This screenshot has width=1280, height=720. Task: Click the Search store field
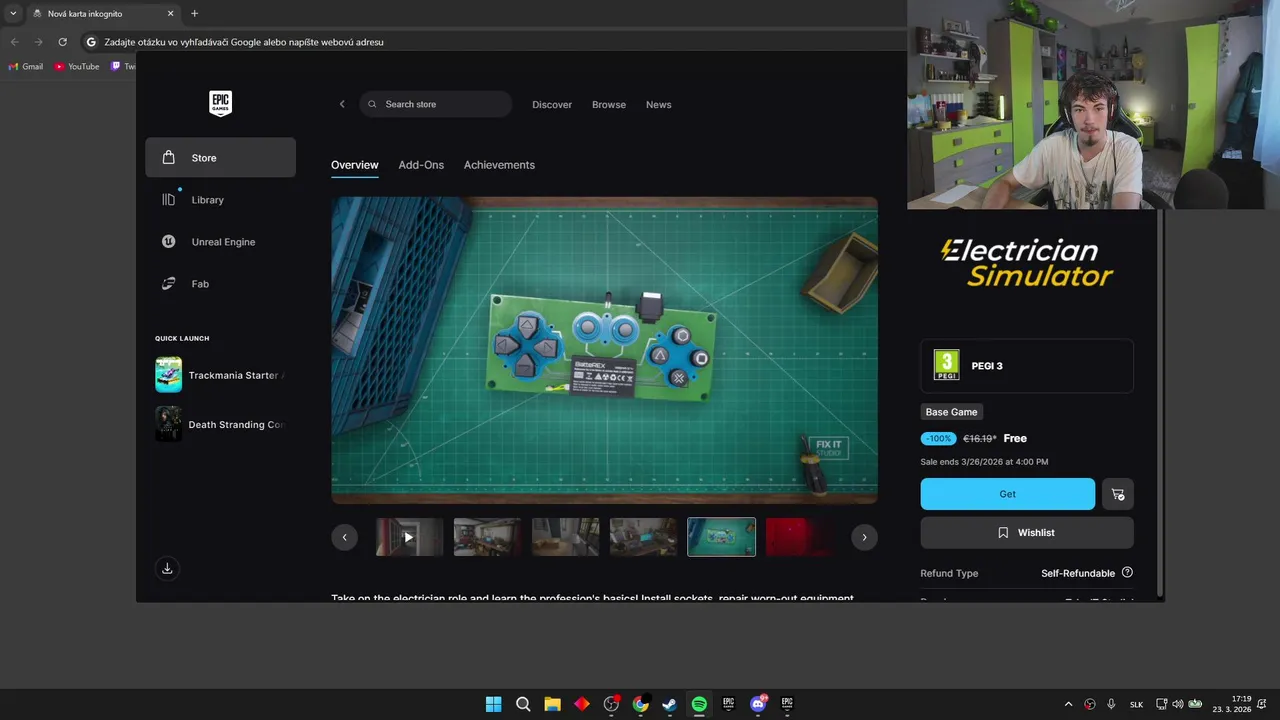(436, 104)
